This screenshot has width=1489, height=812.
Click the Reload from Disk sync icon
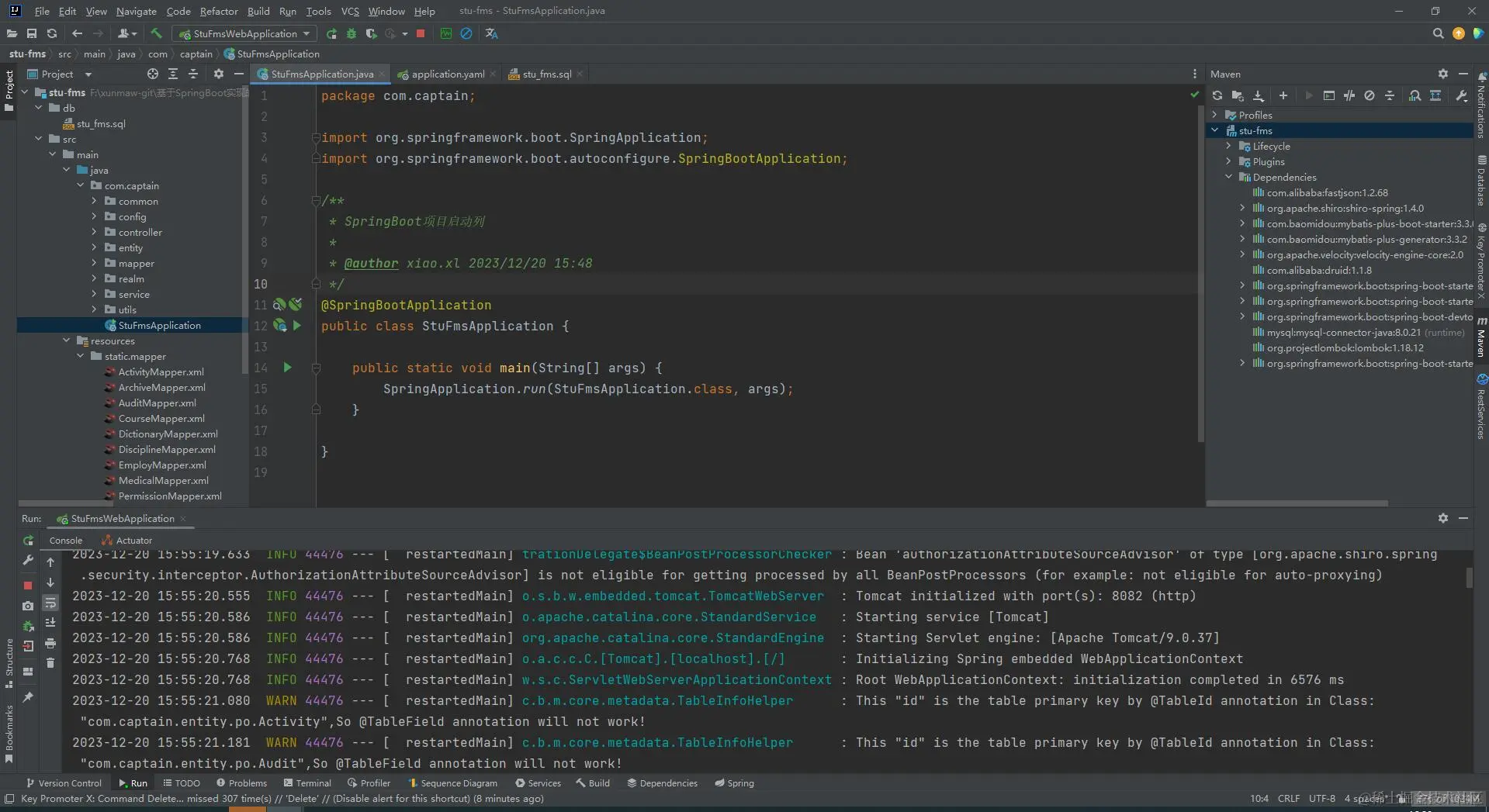[x=52, y=33]
